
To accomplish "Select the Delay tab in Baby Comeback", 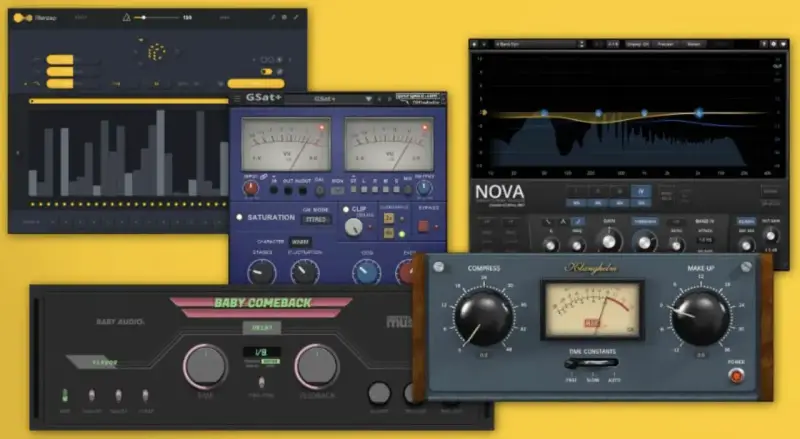I will (x=262, y=328).
